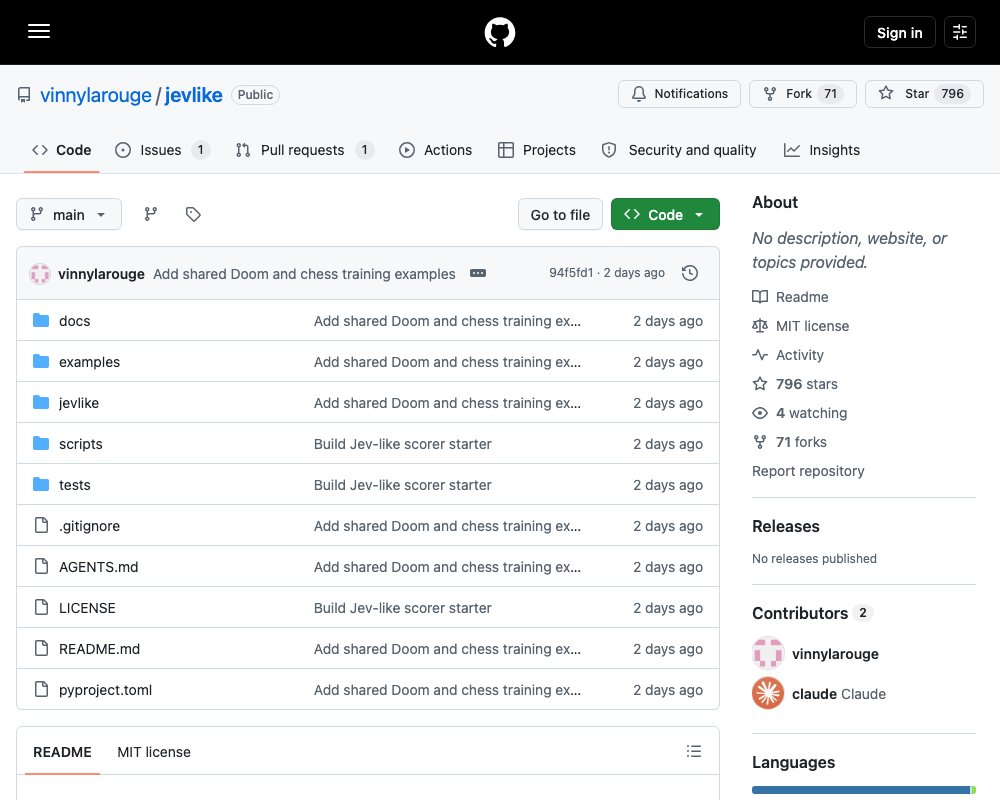1000x800 pixels.
Task: Open the 796 stars link
Action: click(x=795, y=384)
